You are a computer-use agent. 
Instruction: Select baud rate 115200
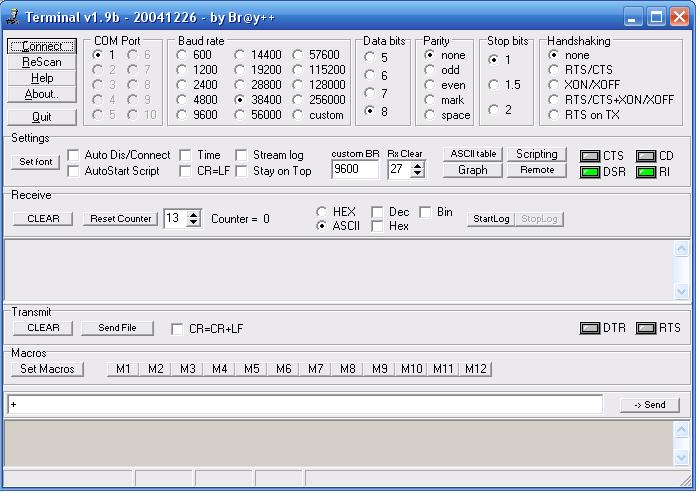297,70
